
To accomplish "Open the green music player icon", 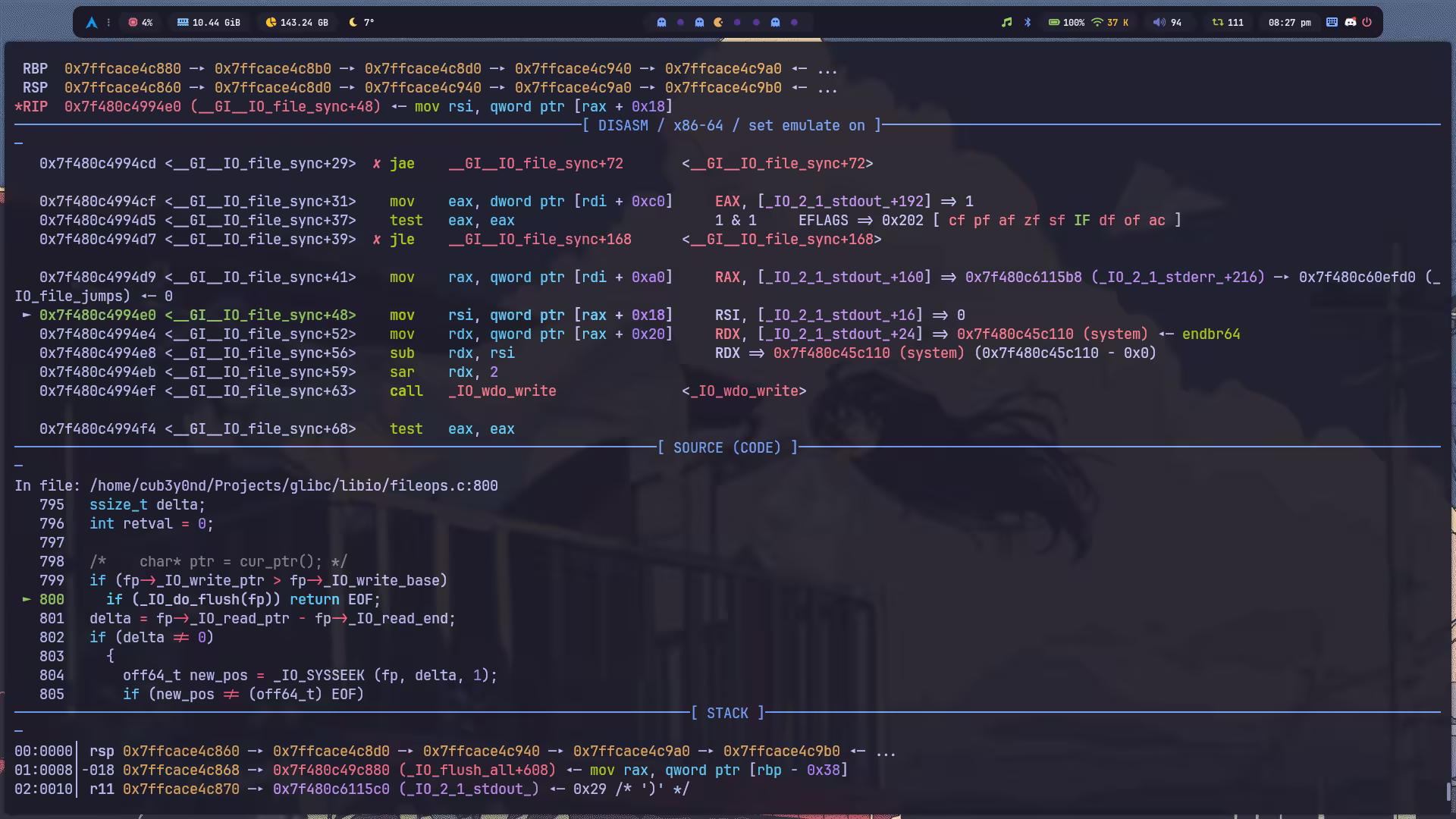I will pyautogui.click(x=1006, y=23).
